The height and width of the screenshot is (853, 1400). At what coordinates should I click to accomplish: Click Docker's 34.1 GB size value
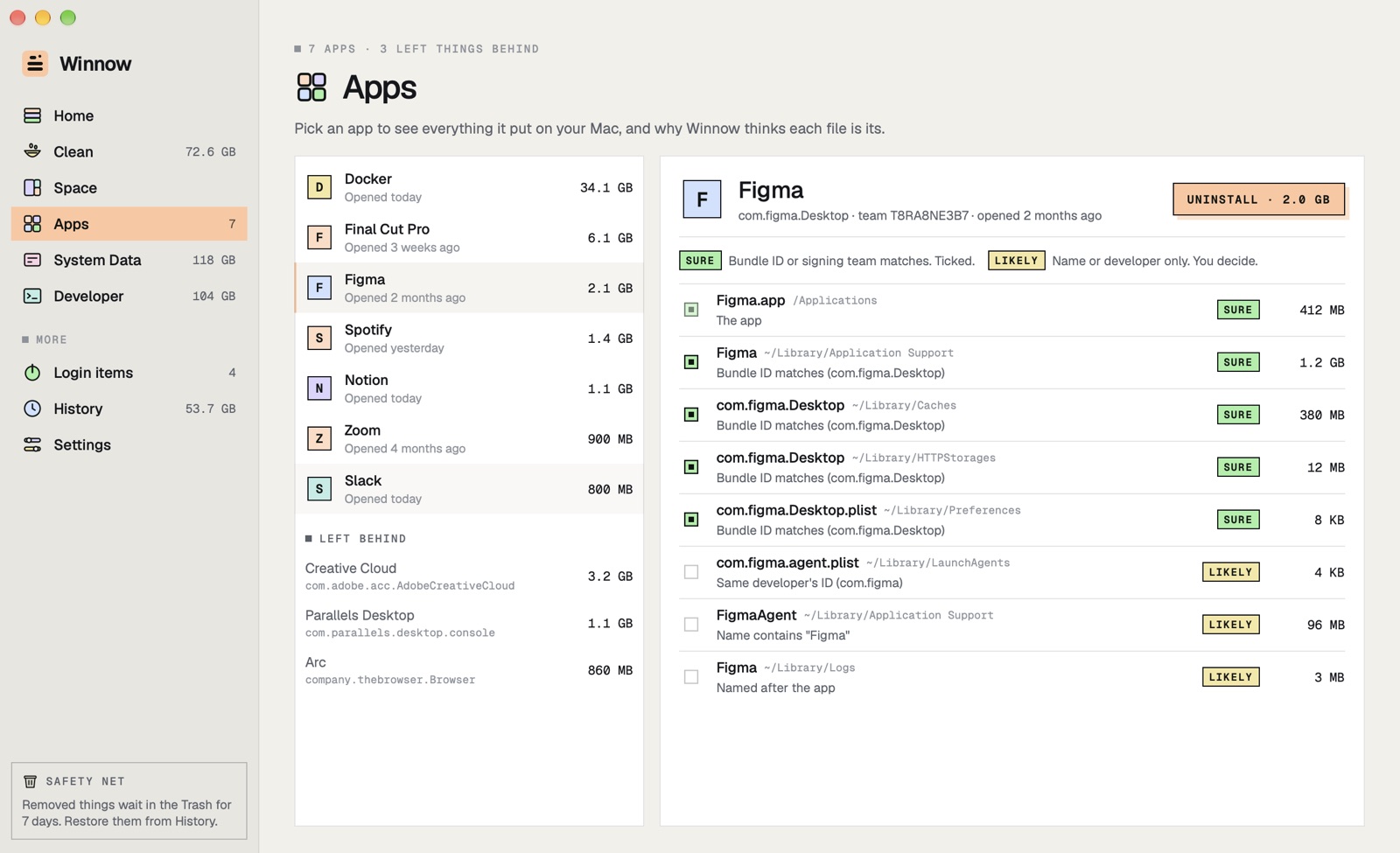pyautogui.click(x=605, y=188)
